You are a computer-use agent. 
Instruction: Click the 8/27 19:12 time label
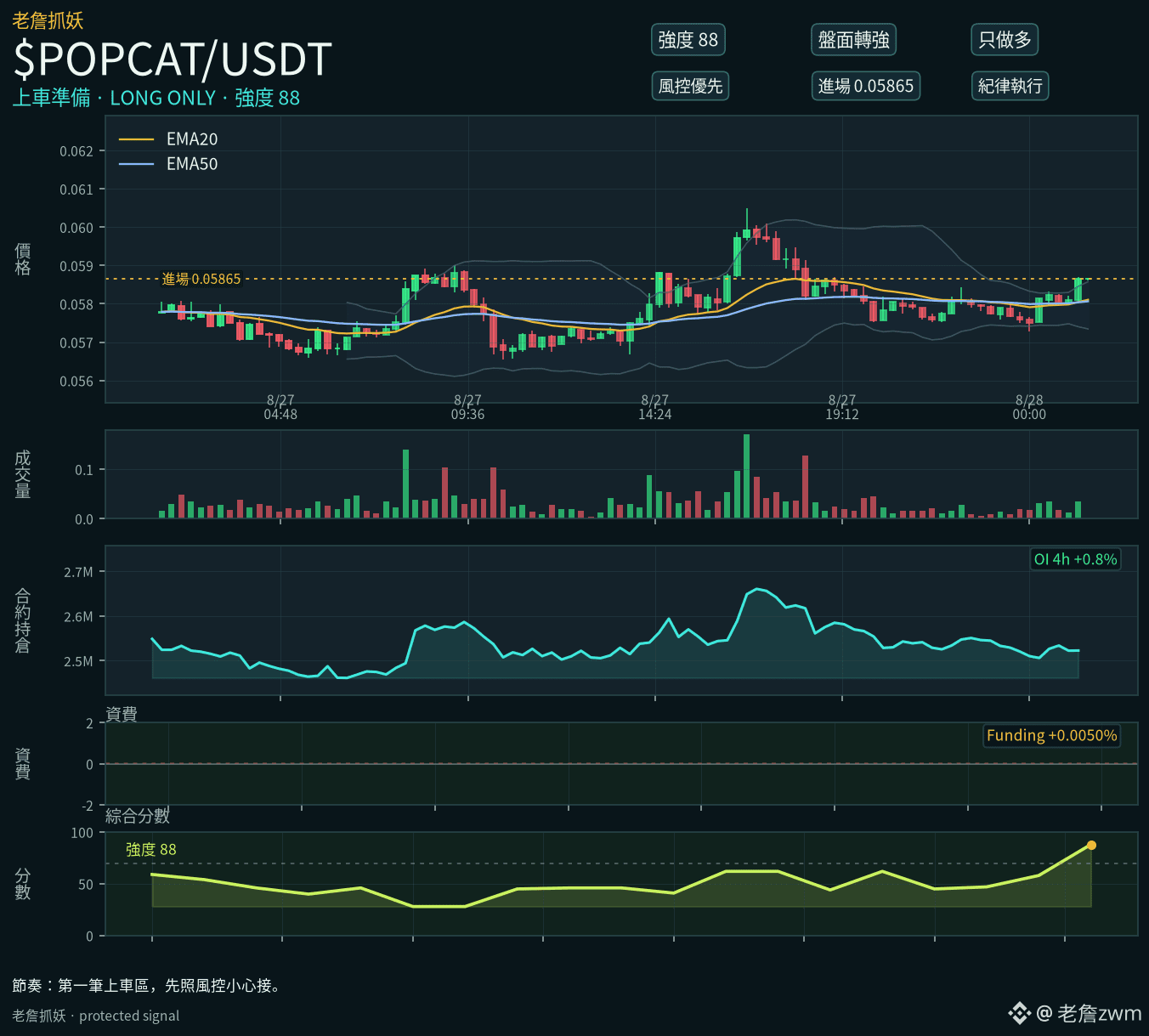coord(842,407)
